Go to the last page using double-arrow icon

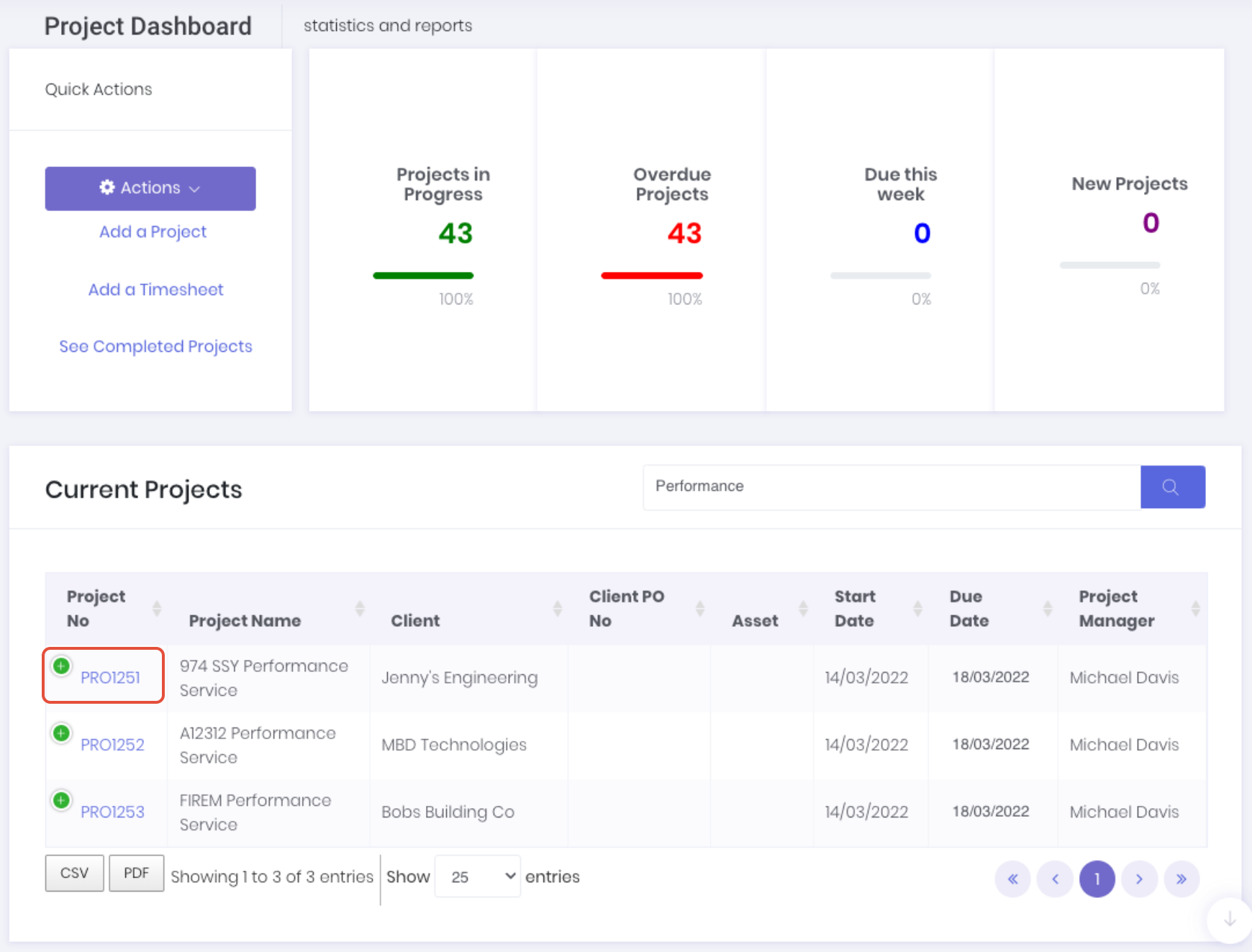1181,879
